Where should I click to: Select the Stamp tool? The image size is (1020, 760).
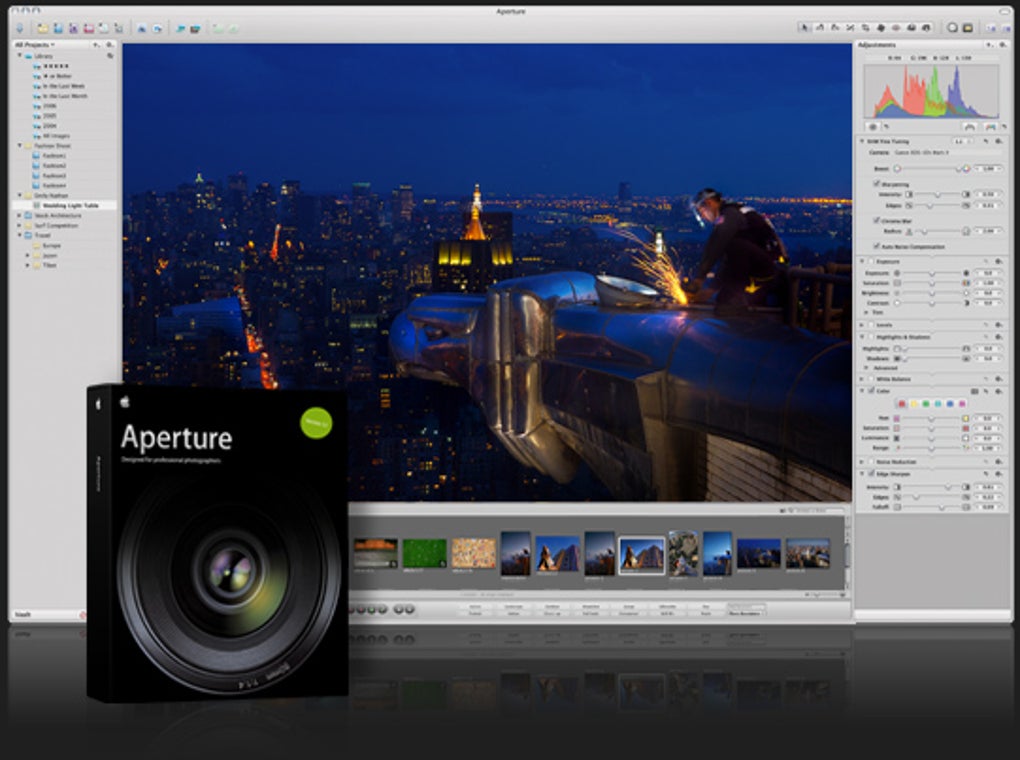click(x=926, y=27)
